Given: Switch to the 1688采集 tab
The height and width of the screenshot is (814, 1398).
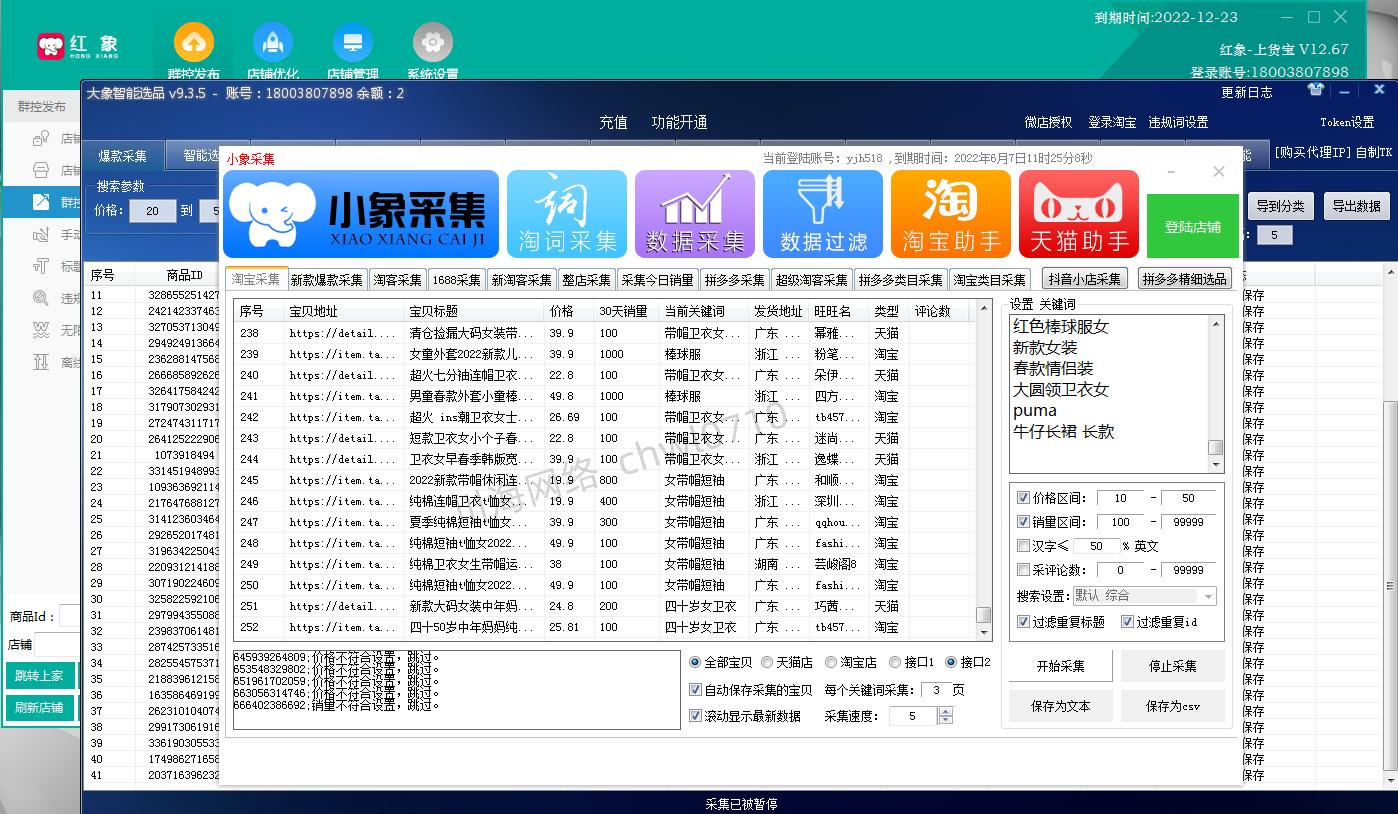Looking at the screenshot, I should point(459,280).
